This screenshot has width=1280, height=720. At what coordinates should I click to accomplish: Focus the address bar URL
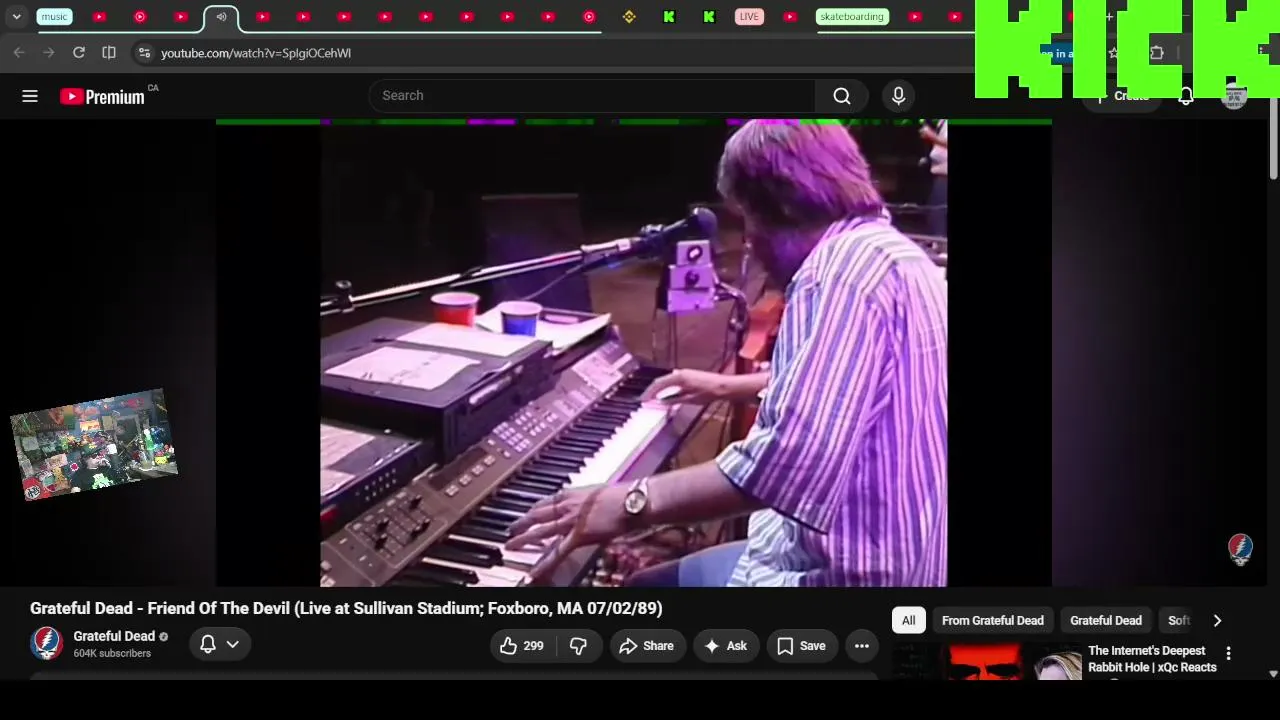pyautogui.click(x=256, y=53)
